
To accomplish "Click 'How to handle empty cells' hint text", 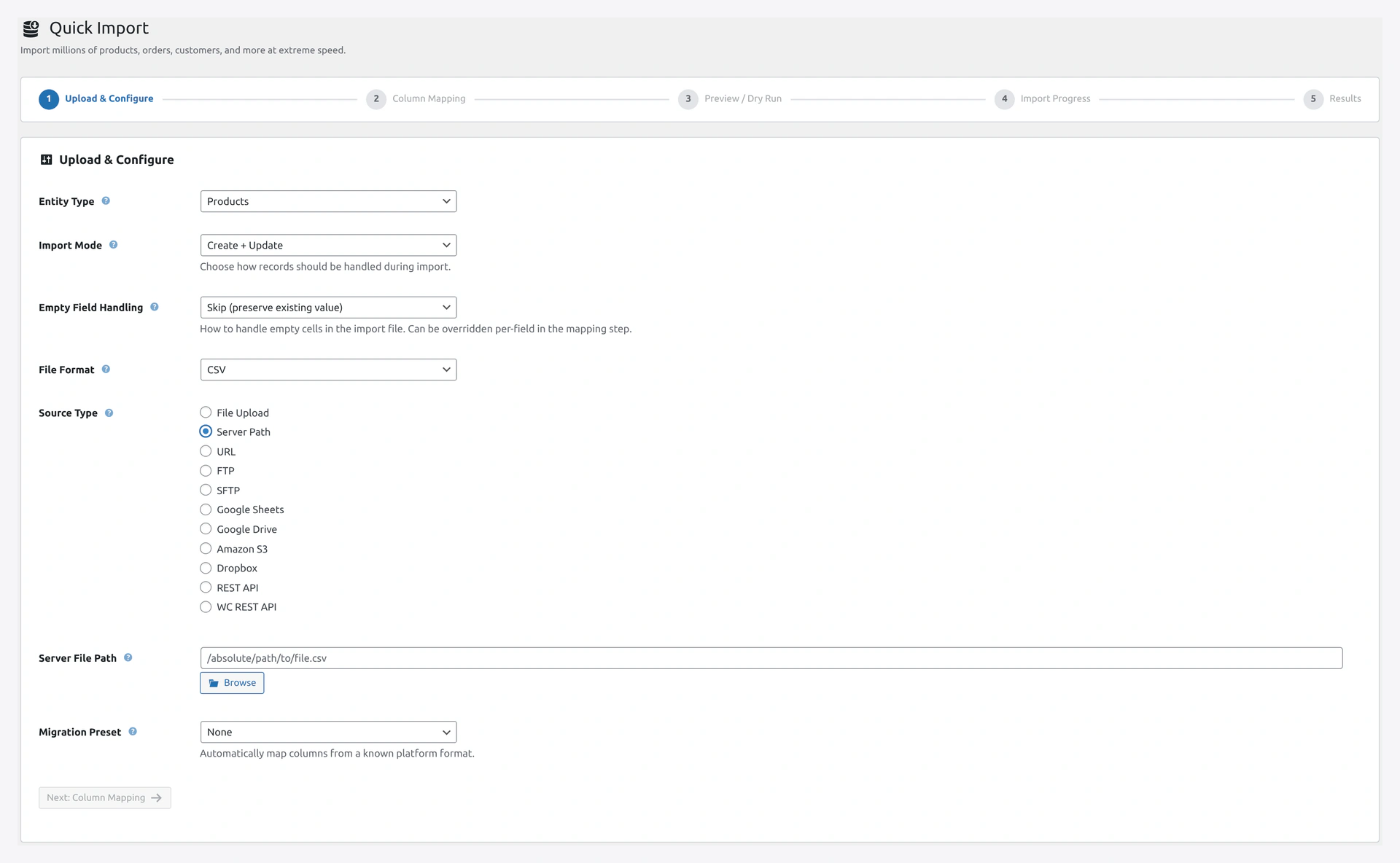I will [416, 329].
